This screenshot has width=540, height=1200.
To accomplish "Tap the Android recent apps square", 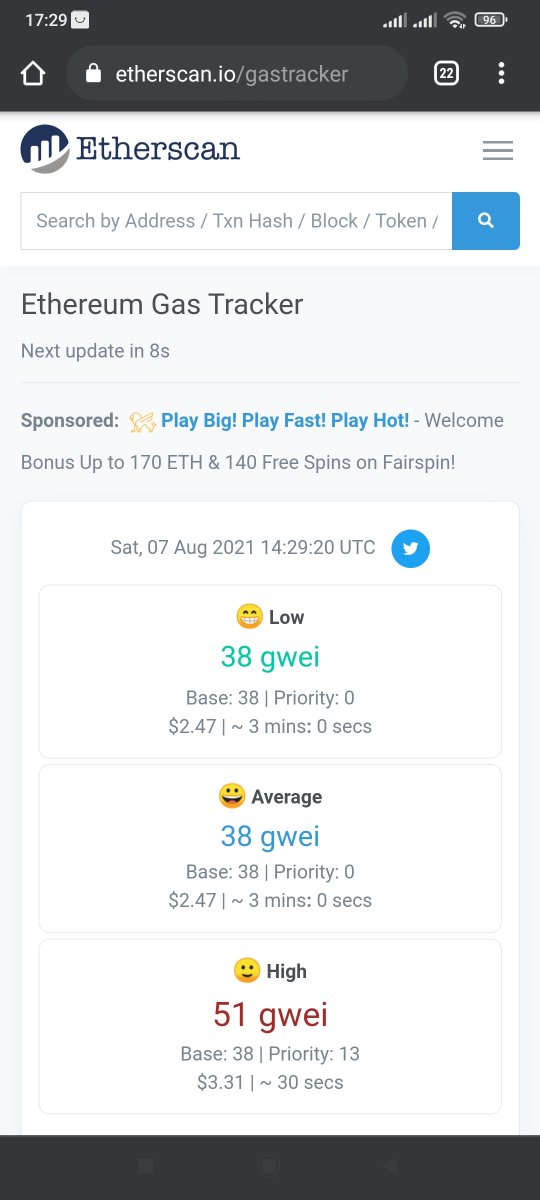I will point(146,1166).
